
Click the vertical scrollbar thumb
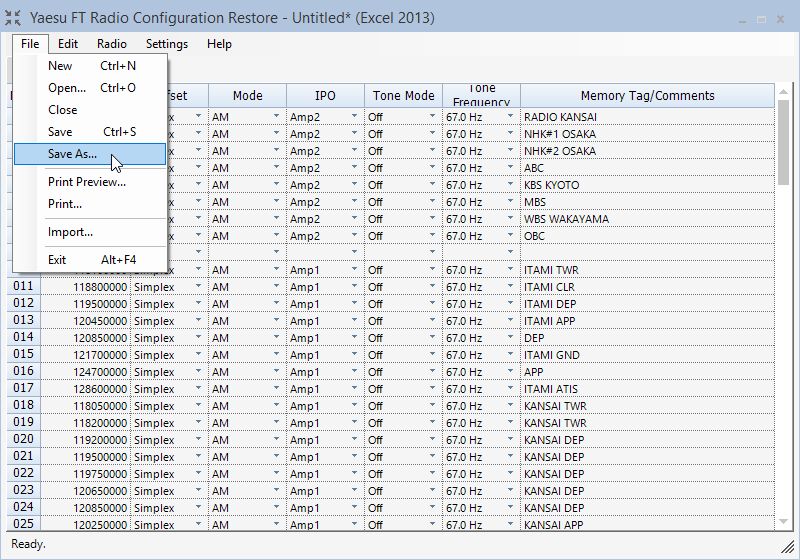pyautogui.click(x=783, y=142)
